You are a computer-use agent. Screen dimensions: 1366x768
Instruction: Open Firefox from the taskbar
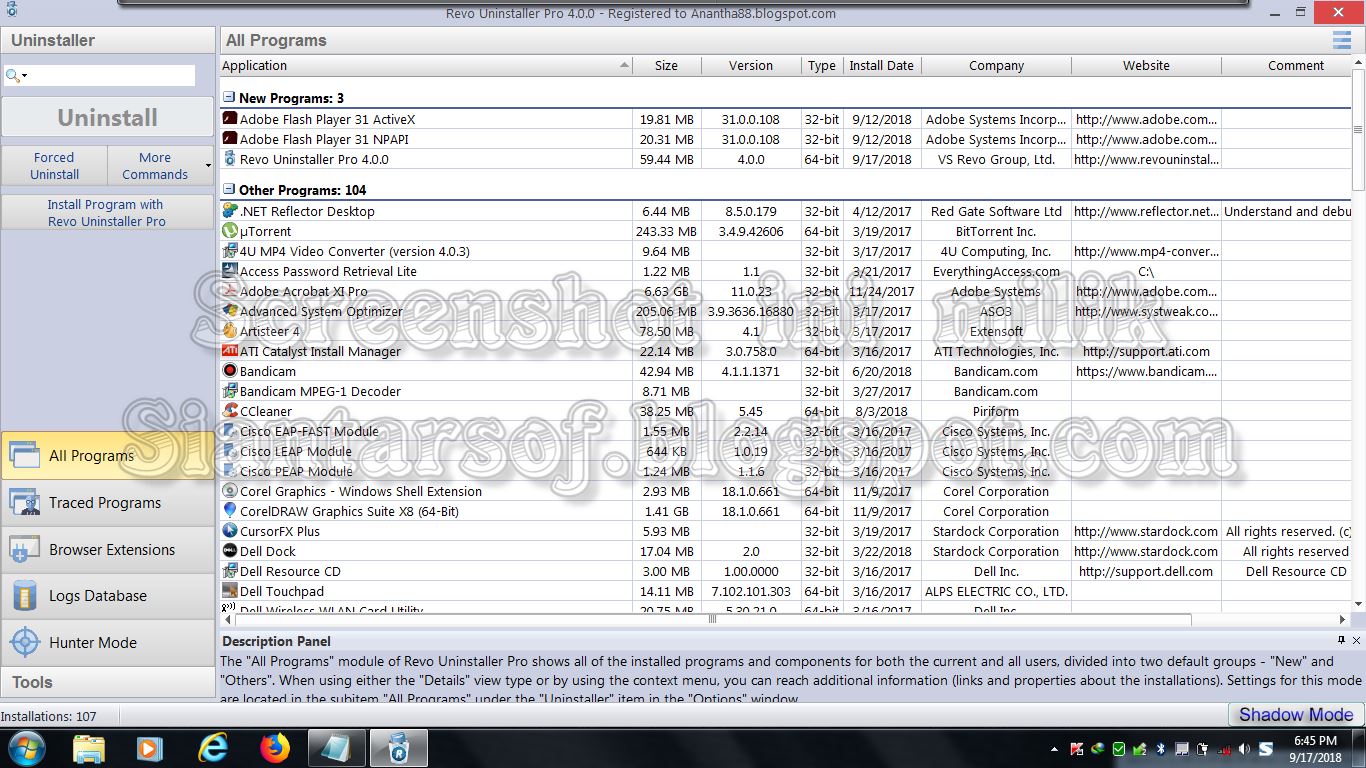click(x=274, y=748)
